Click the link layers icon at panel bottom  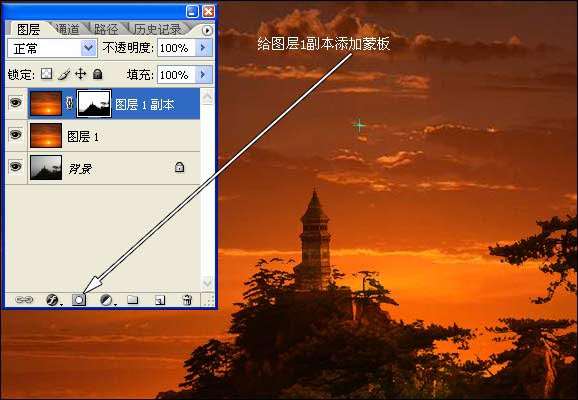tap(24, 300)
